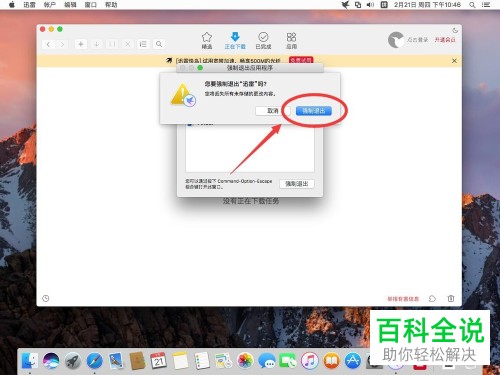500x375 pixels.
Task: Open iTunes from the Dock
Action: [310, 361]
